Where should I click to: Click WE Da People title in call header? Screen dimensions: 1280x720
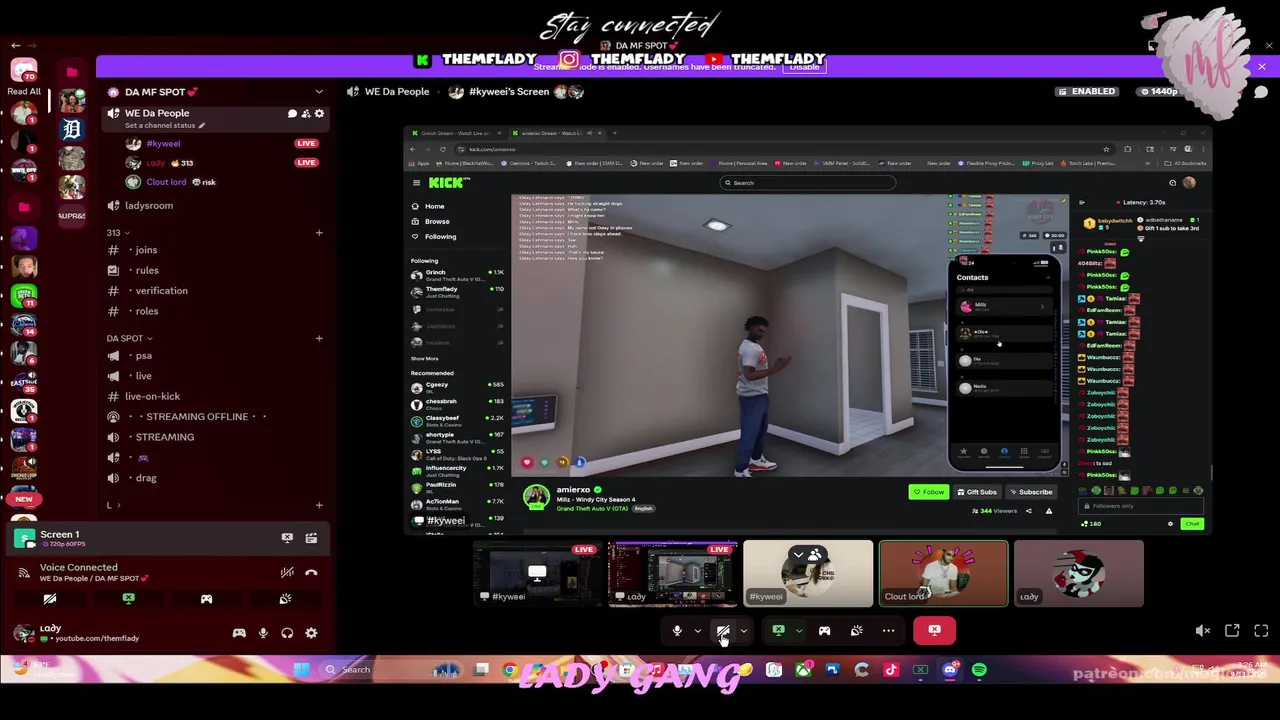point(397,92)
